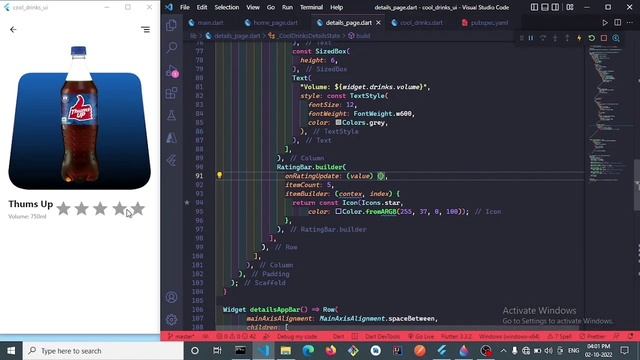Click the Type here to search box
Screen dimensions: 640x360
point(103,351)
